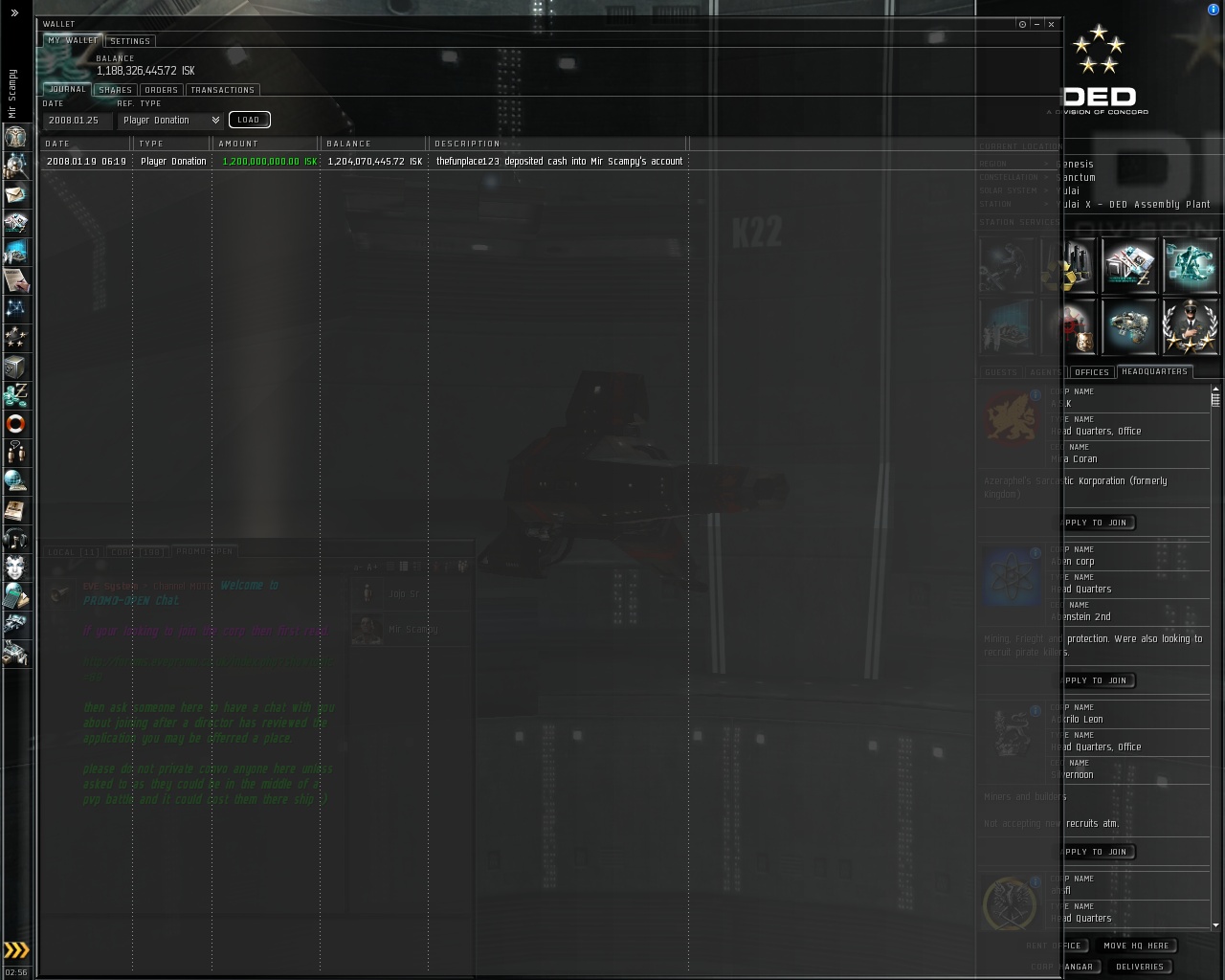1225x980 pixels.
Task: Sort the journal by Description column
Action: point(559,144)
